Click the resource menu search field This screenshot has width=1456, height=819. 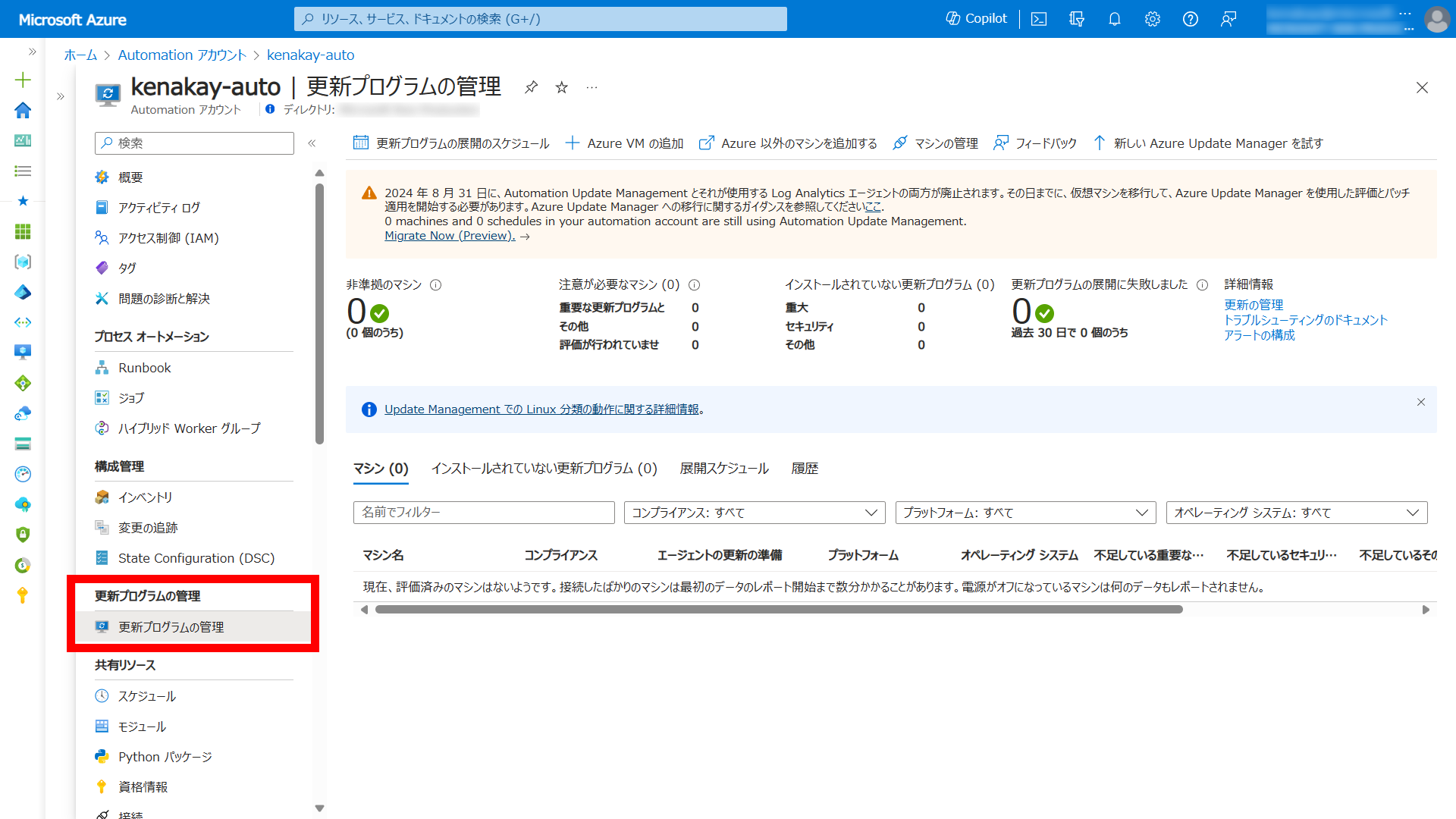[194, 143]
